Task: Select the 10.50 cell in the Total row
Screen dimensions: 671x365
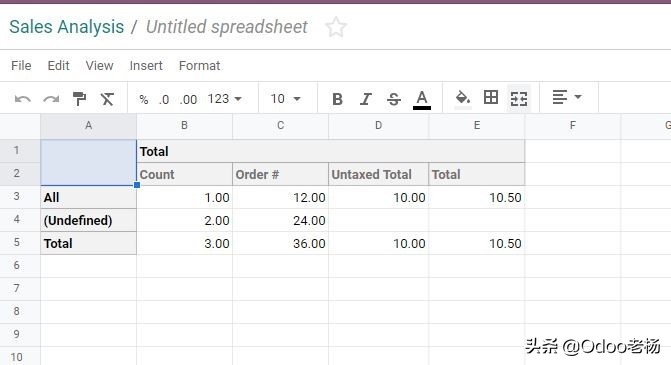Action: pyautogui.click(x=477, y=243)
